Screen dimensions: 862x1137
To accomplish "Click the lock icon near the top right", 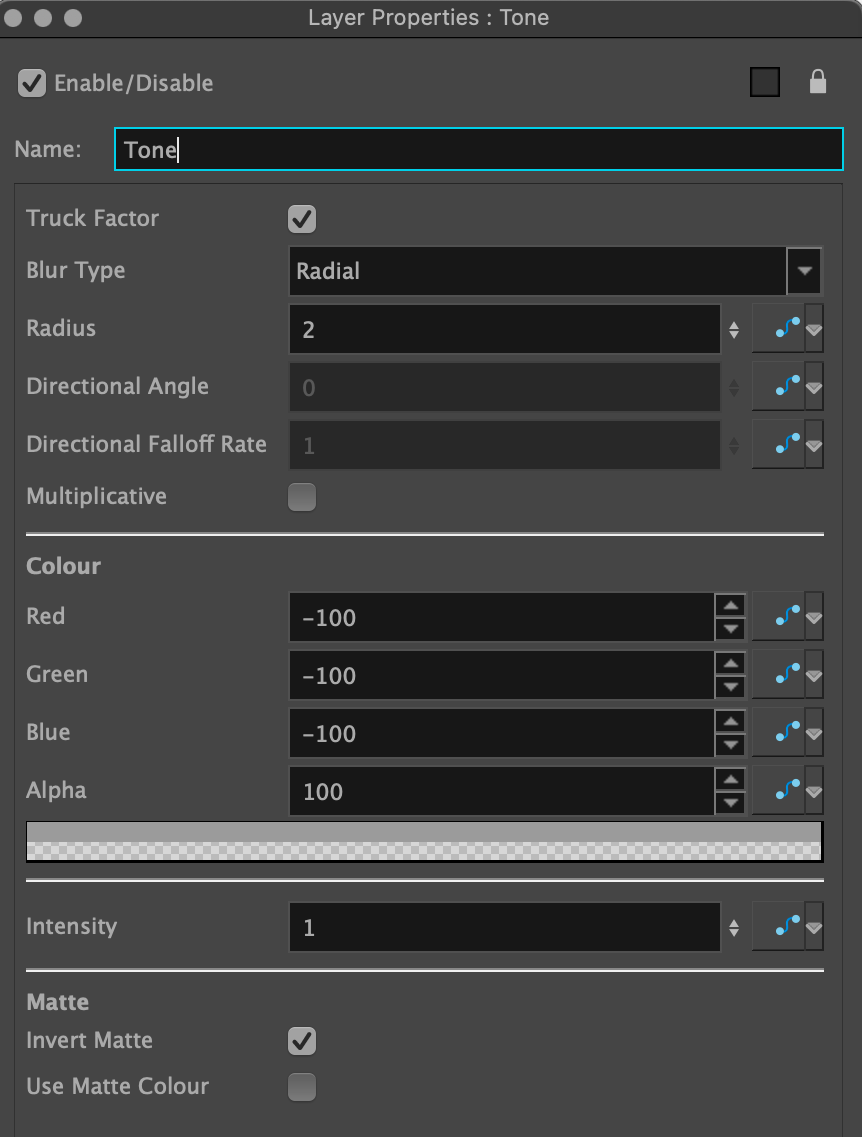I will click(818, 82).
